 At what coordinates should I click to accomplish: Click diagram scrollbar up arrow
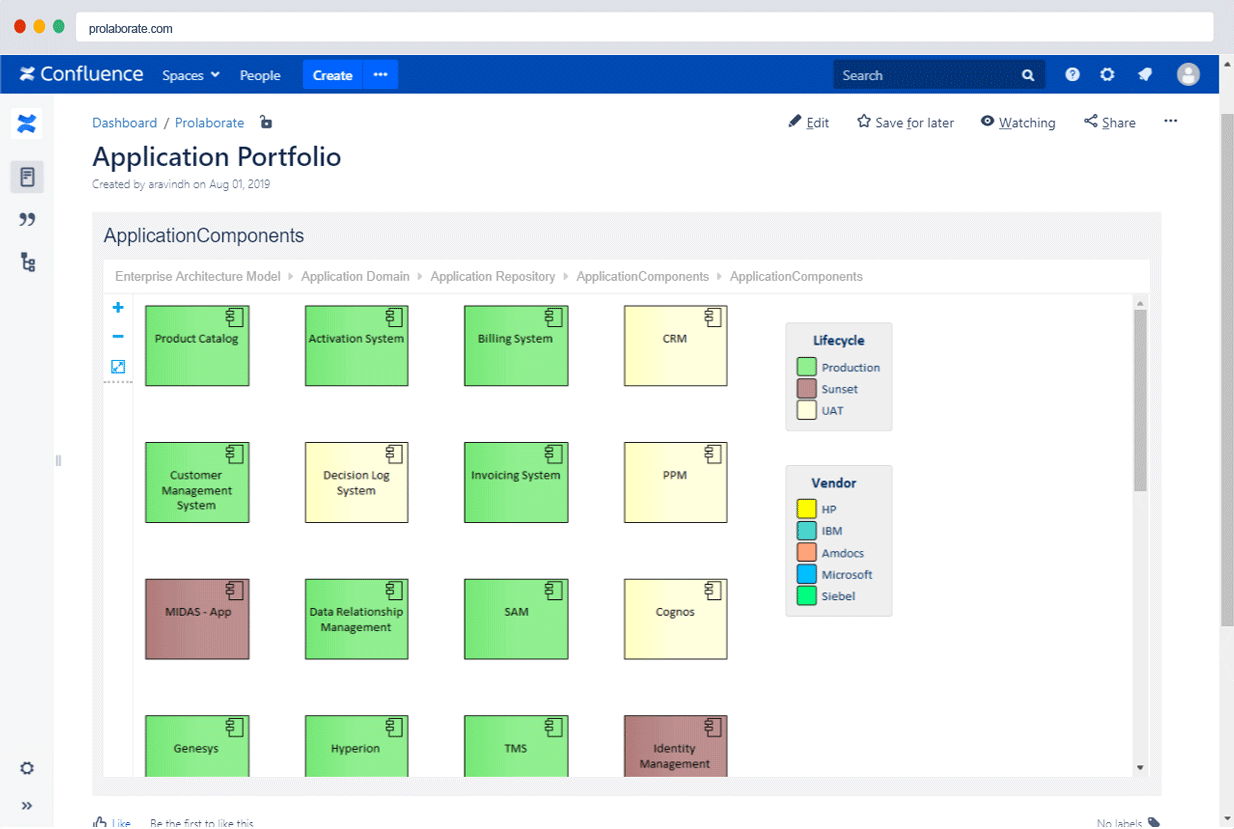click(1140, 303)
